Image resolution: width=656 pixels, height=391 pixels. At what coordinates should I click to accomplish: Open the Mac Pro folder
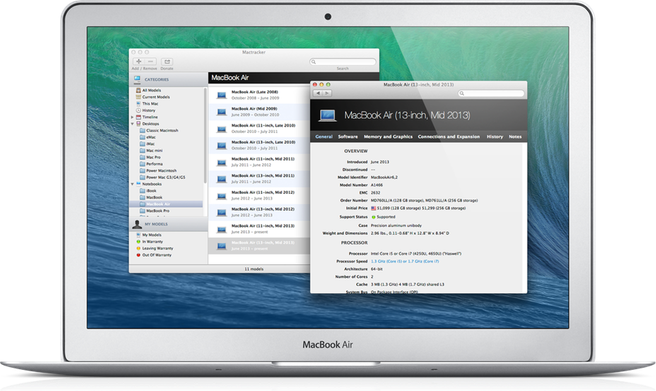150,157
